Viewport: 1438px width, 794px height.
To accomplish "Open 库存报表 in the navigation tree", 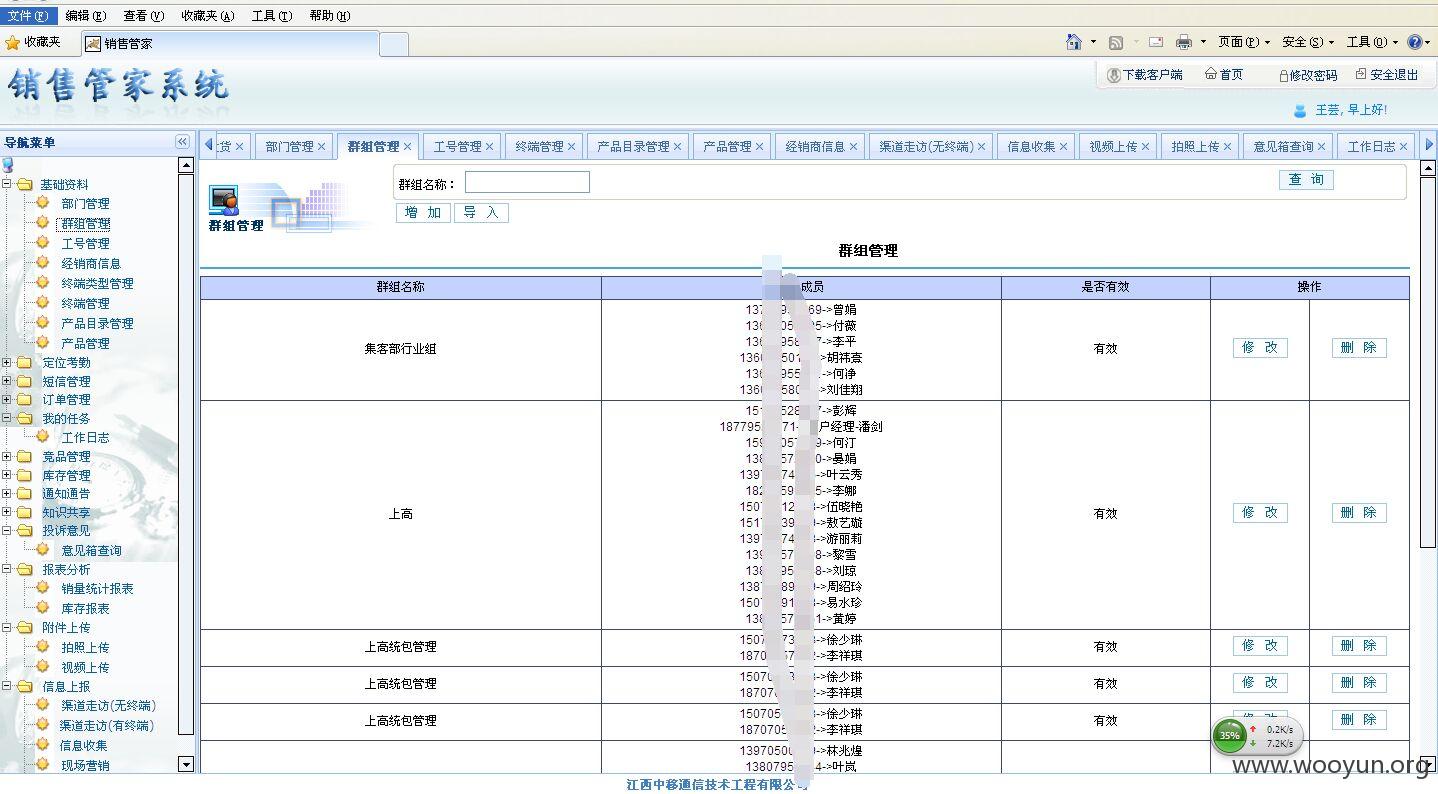I will click(85, 608).
